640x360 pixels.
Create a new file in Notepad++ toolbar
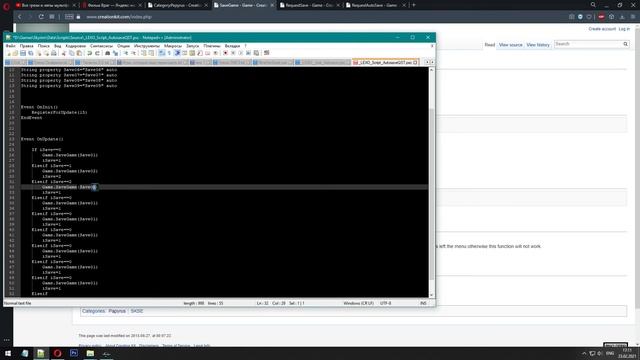tap(9, 53)
